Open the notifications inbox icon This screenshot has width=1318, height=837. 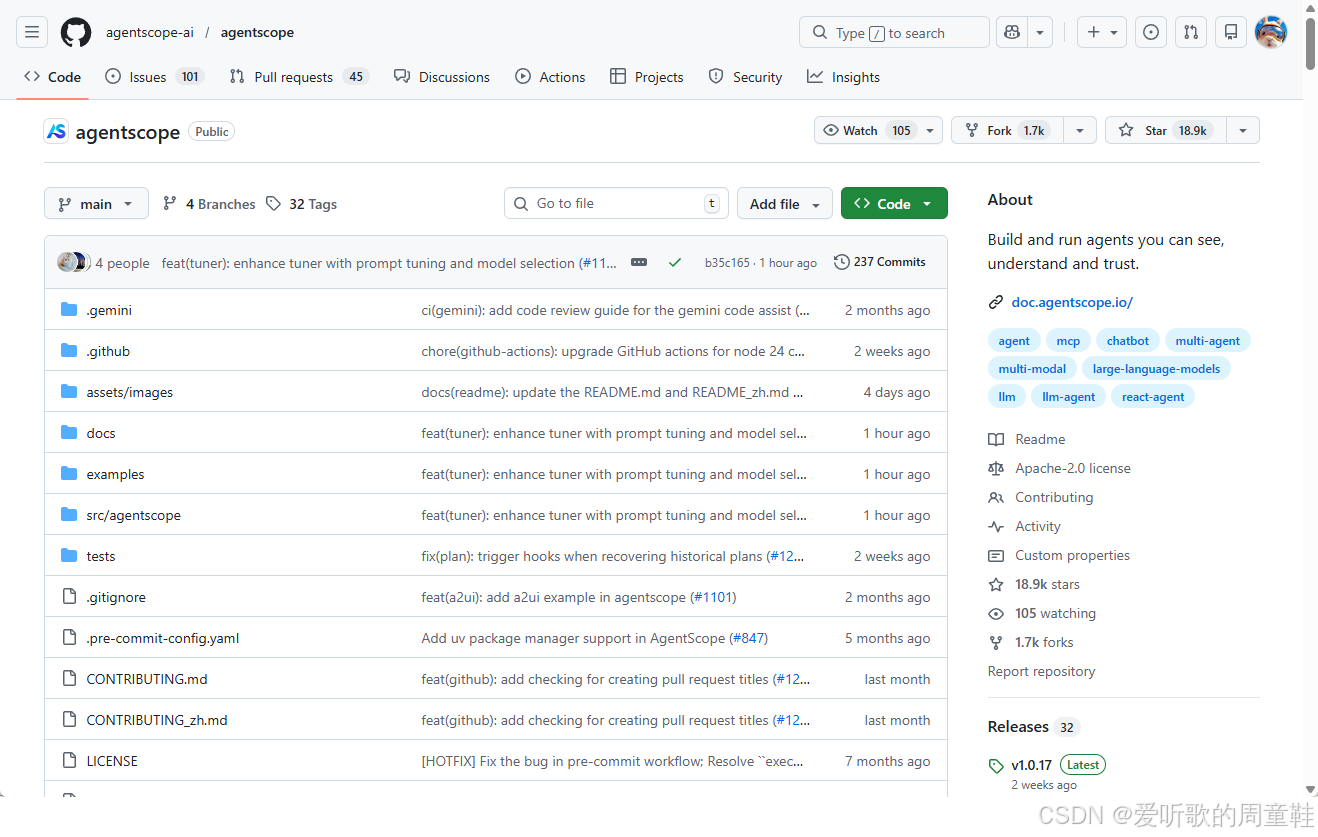click(1231, 32)
